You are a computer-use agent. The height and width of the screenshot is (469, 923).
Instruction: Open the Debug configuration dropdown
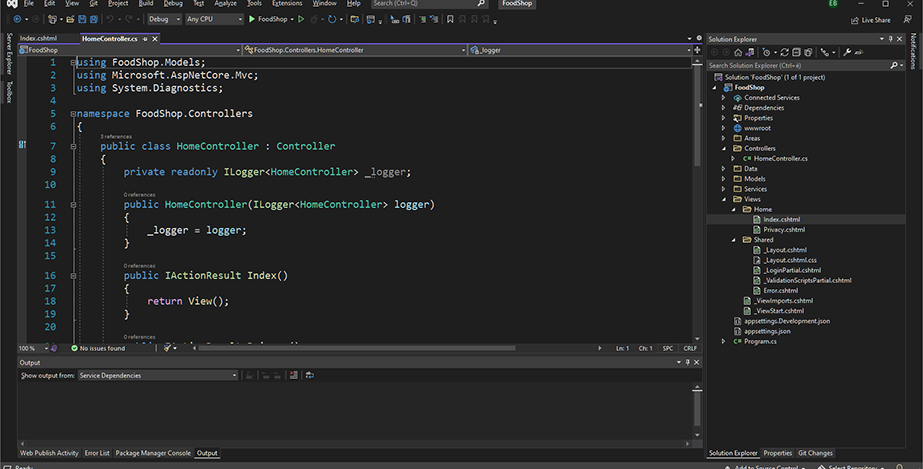click(164, 19)
